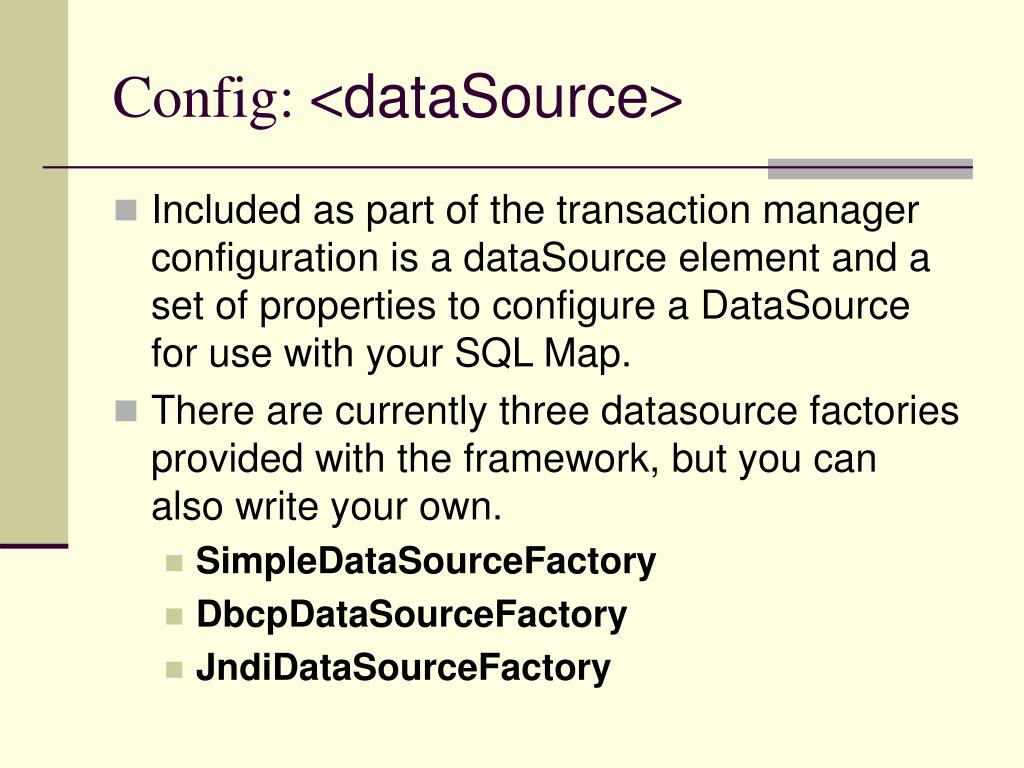Image resolution: width=1024 pixels, height=768 pixels.
Task: Click the line "for use with your SQL Map."
Action: coord(391,354)
